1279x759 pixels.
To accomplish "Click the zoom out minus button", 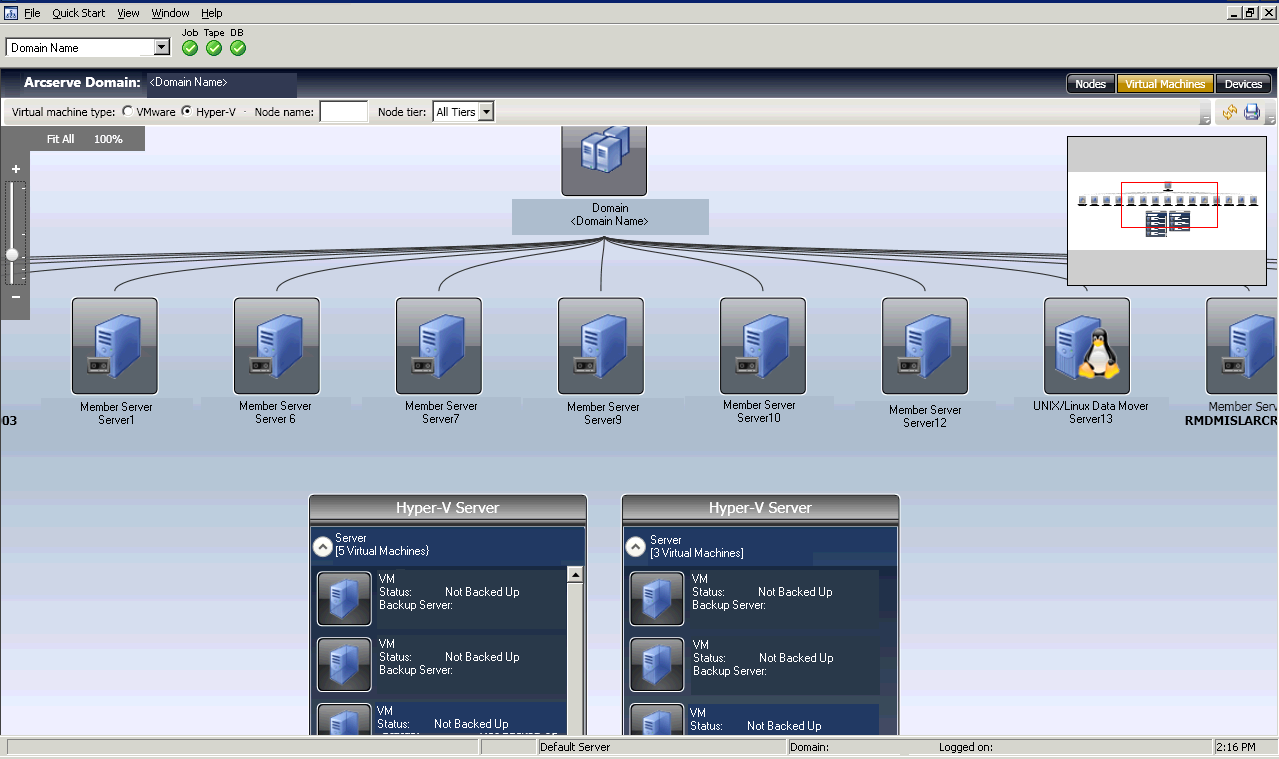I will click(16, 297).
